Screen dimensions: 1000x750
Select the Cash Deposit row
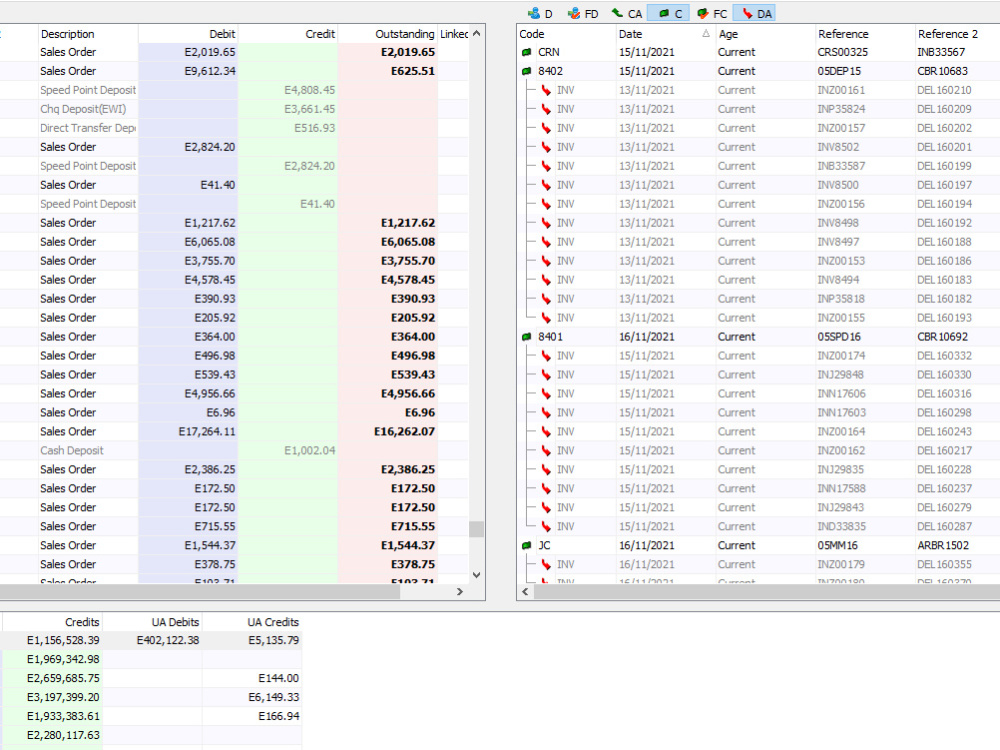click(x=235, y=451)
